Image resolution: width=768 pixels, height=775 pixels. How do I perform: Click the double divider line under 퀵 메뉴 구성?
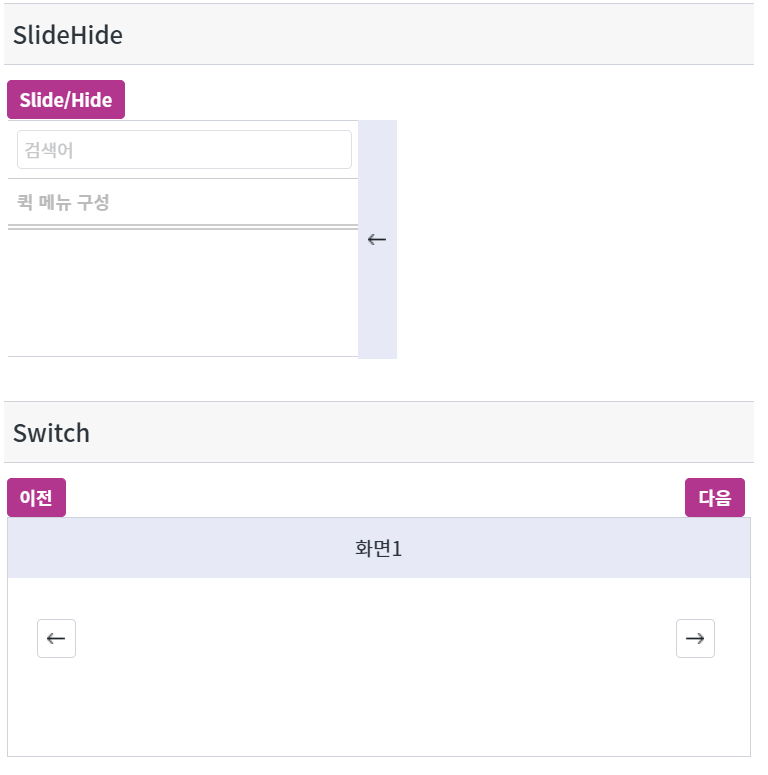[183, 227]
